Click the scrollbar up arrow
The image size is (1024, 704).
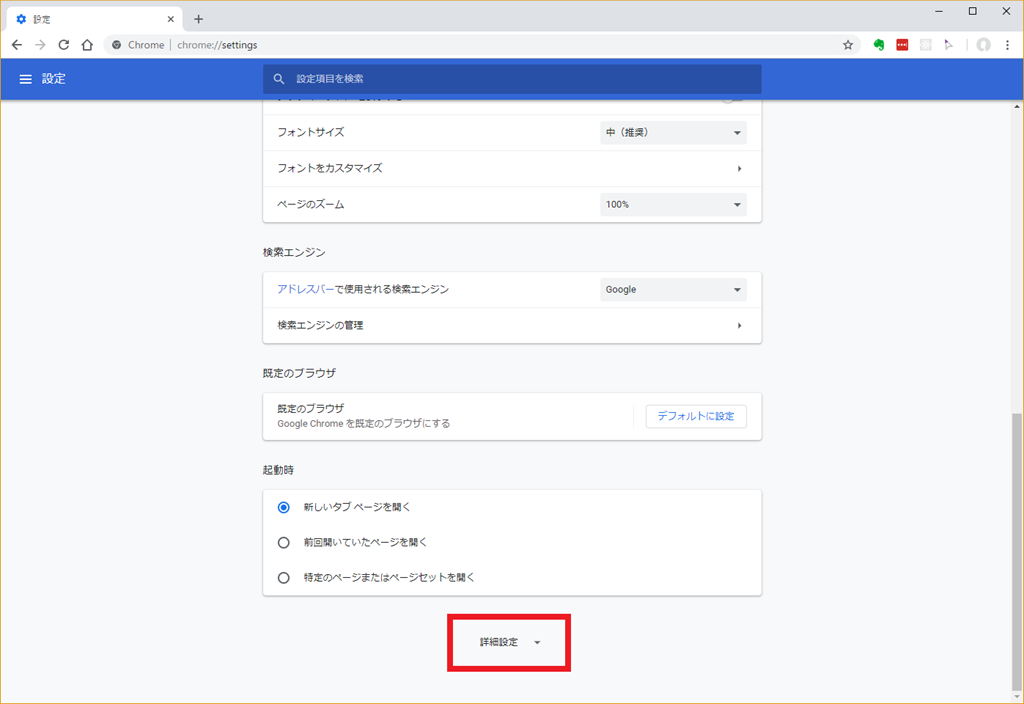coord(1017,106)
